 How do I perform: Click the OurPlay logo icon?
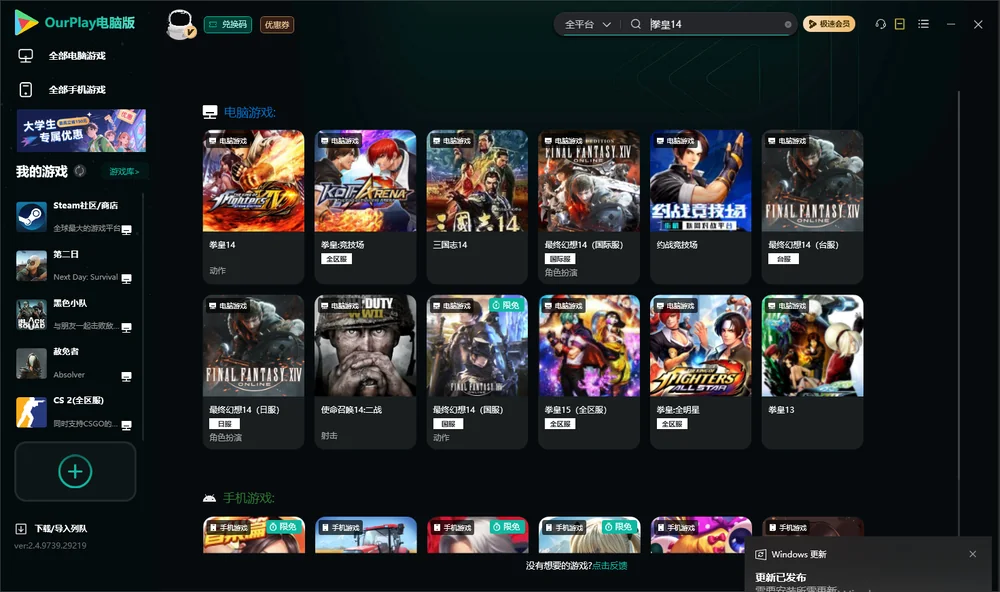coord(26,22)
